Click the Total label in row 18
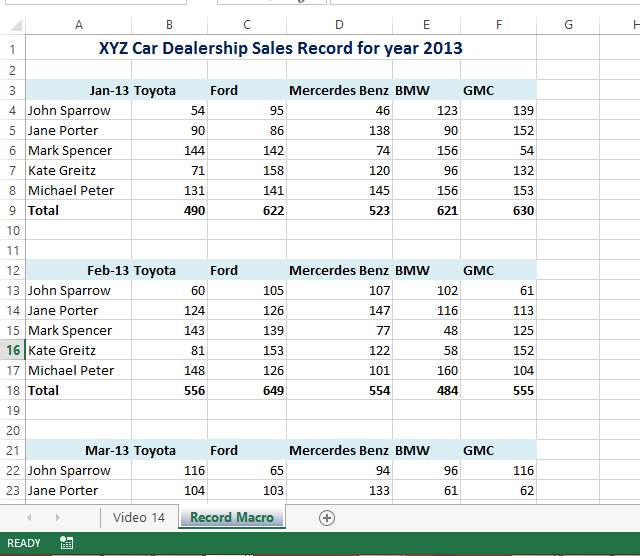 (x=79, y=390)
